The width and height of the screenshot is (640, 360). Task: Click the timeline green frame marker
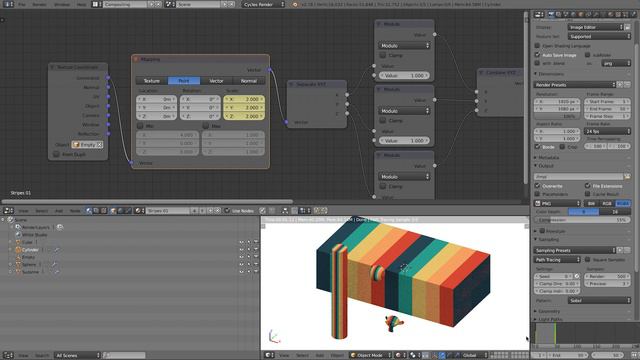pyautogui.click(x=555, y=333)
